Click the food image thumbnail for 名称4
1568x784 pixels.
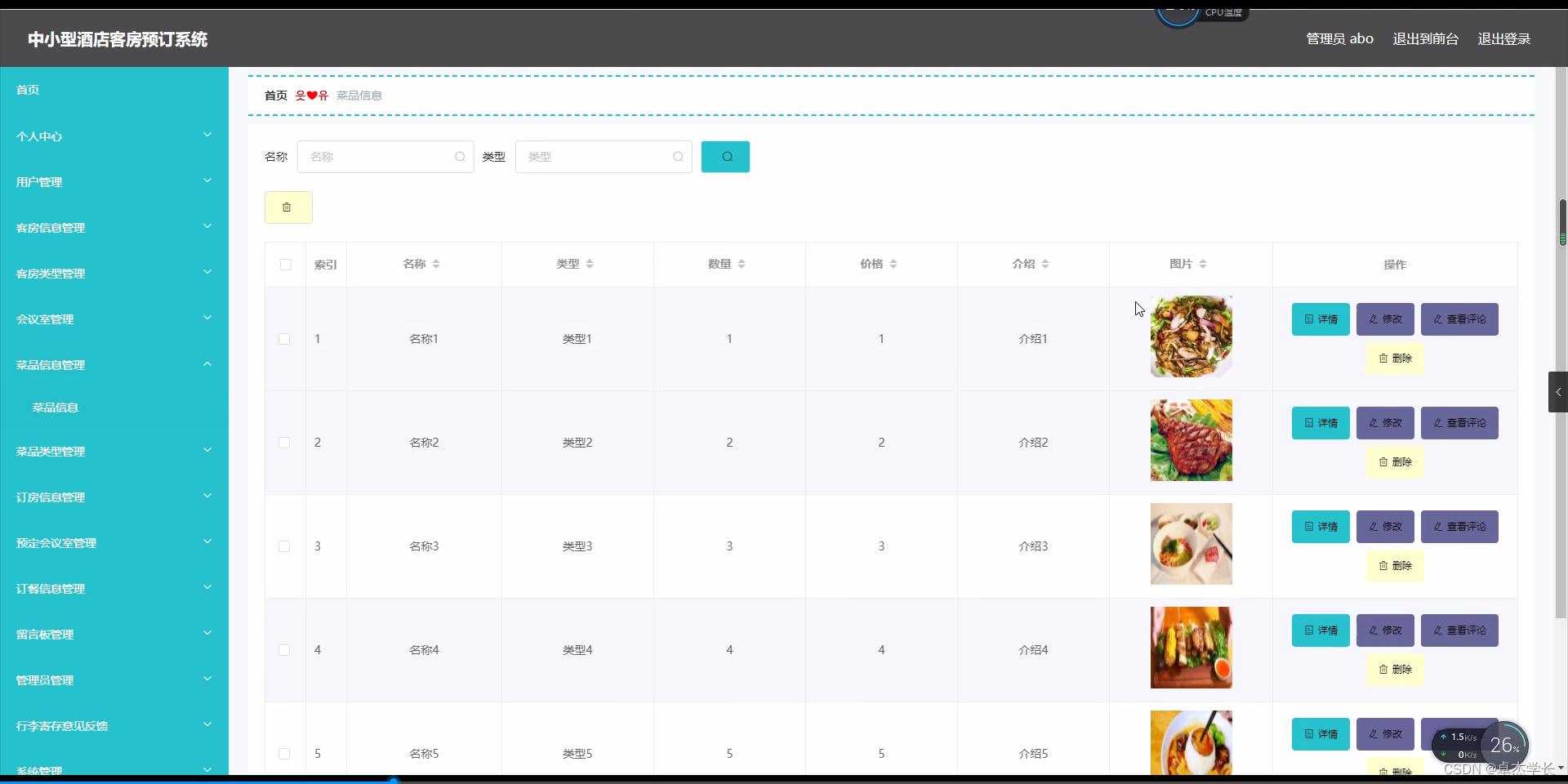point(1191,647)
